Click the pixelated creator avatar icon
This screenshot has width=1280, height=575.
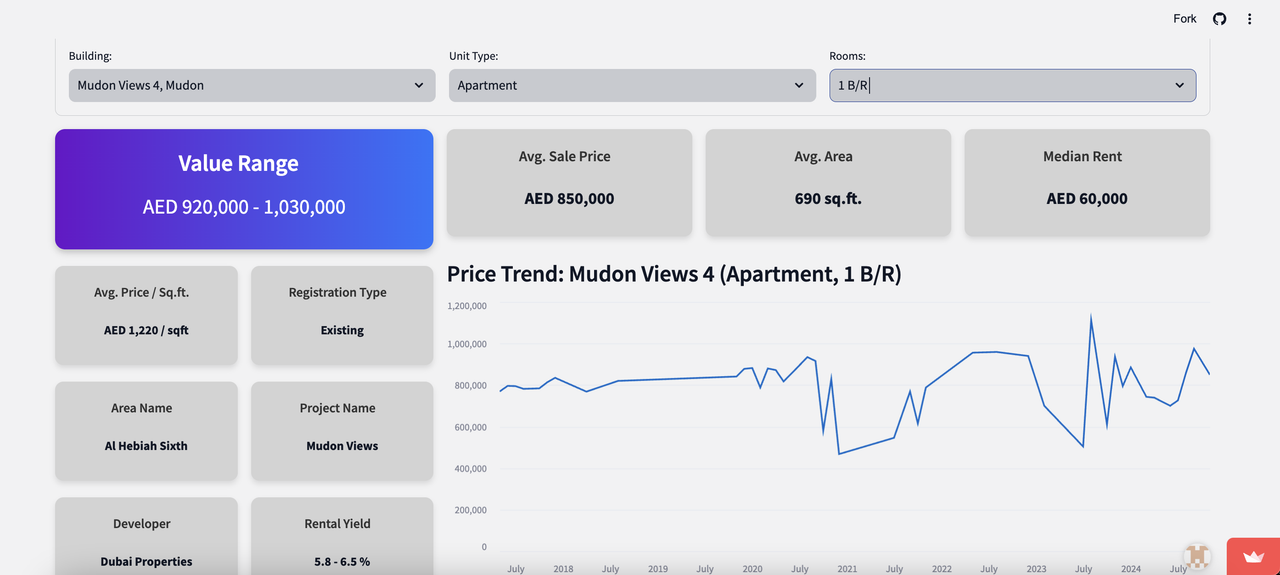(x=1197, y=556)
